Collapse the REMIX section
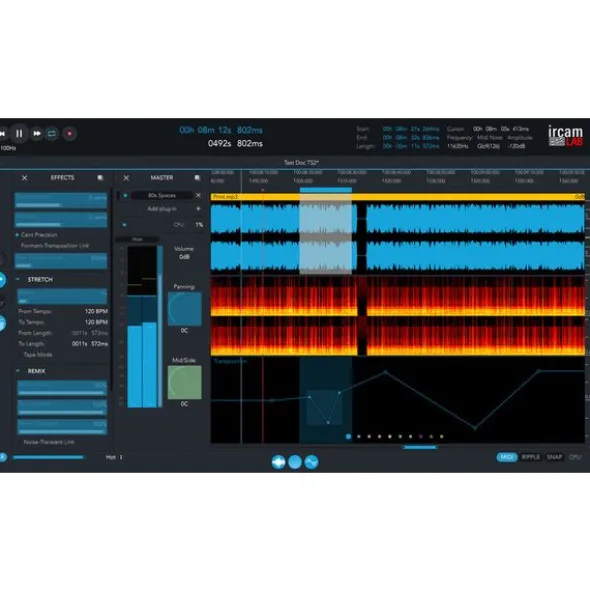This screenshot has height=591, width=590. [x=18, y=371]
